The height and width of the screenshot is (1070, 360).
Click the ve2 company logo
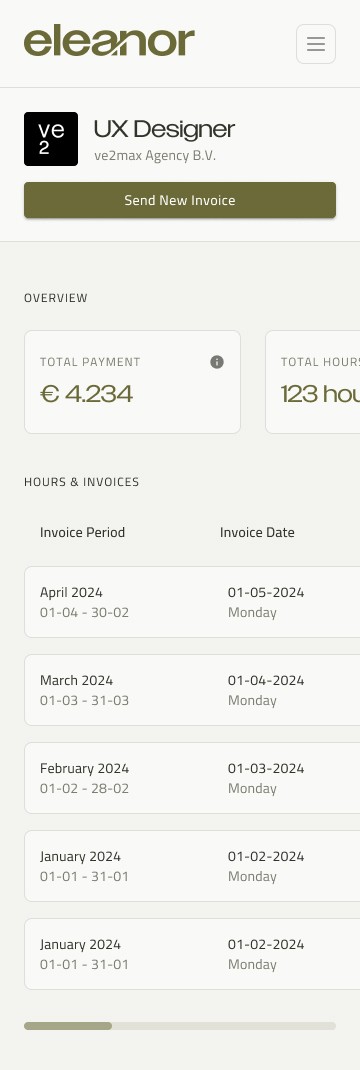[x=51, y=139]
